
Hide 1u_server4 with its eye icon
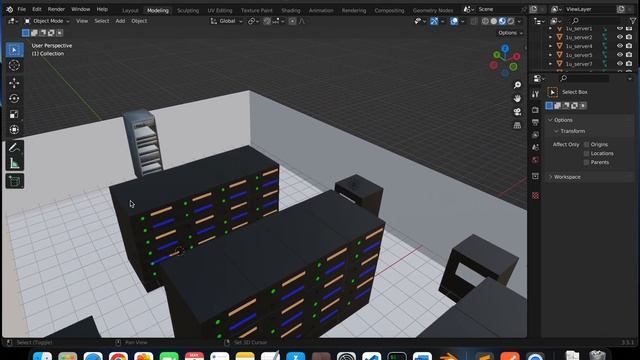click(620, 46)
